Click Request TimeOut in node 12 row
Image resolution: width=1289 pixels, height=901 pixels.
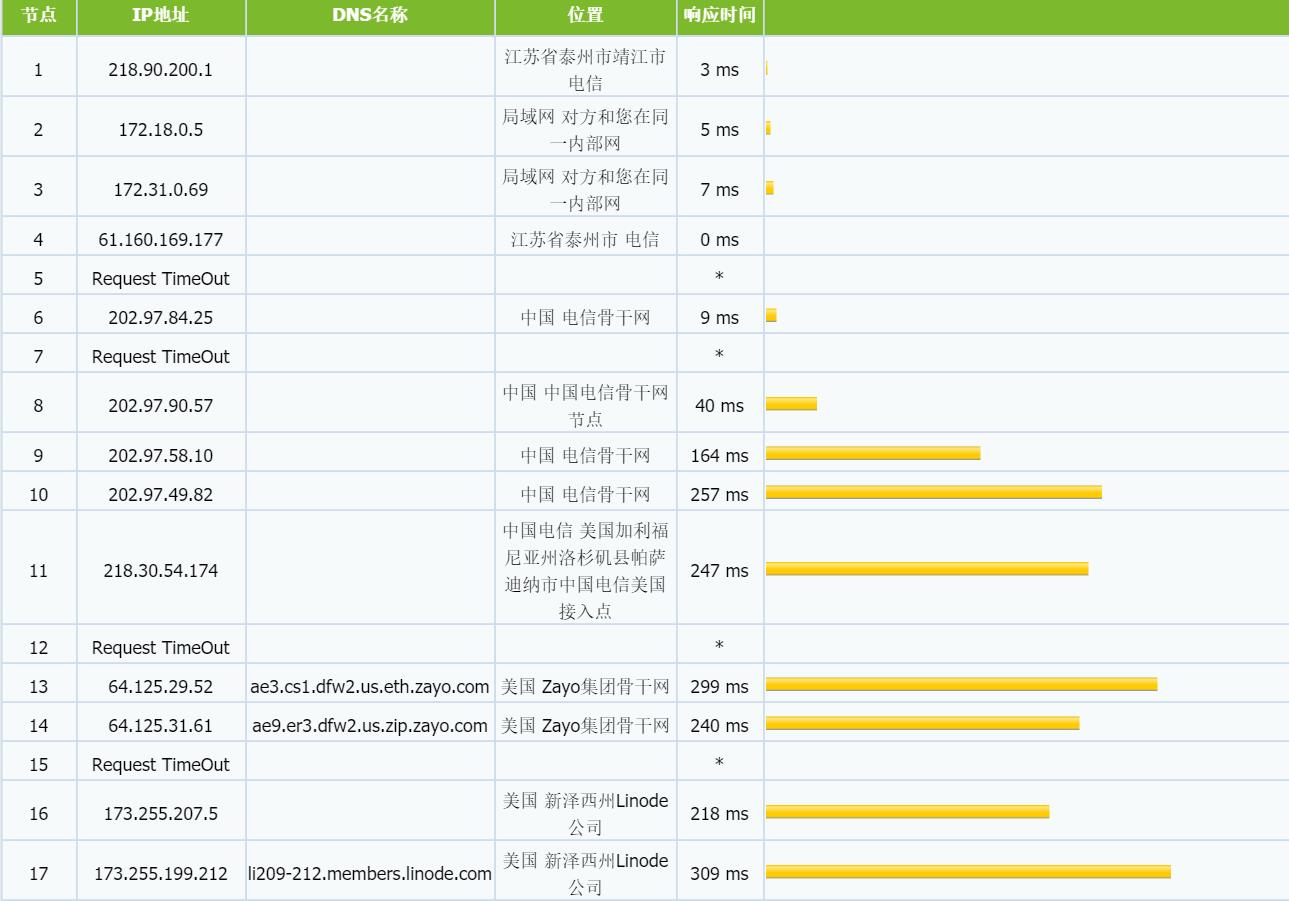tap(161, 648)
